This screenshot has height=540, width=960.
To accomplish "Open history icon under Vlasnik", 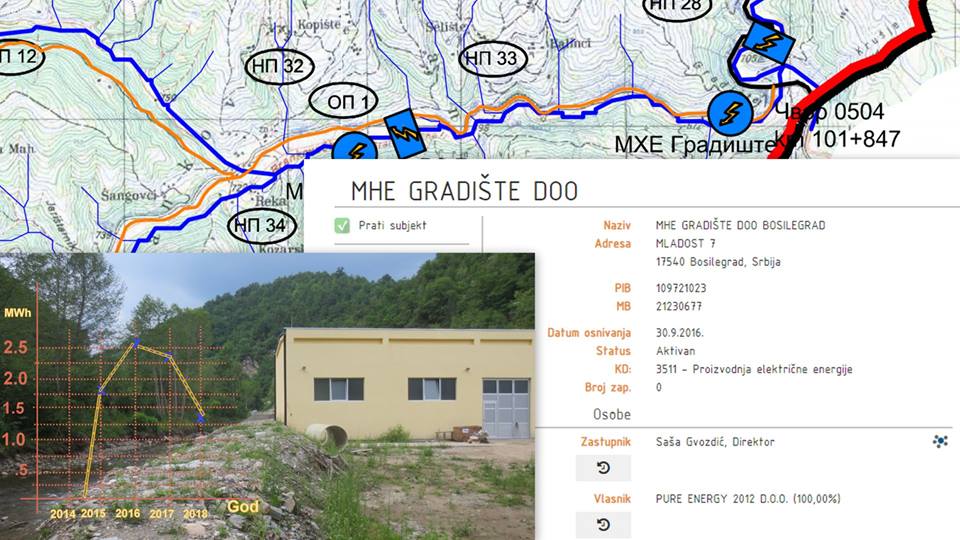I will point(603,525).
